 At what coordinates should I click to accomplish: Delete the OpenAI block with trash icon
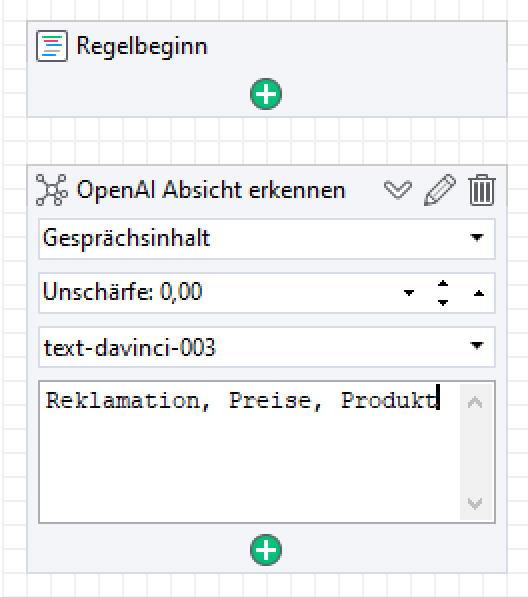[482, 190]
